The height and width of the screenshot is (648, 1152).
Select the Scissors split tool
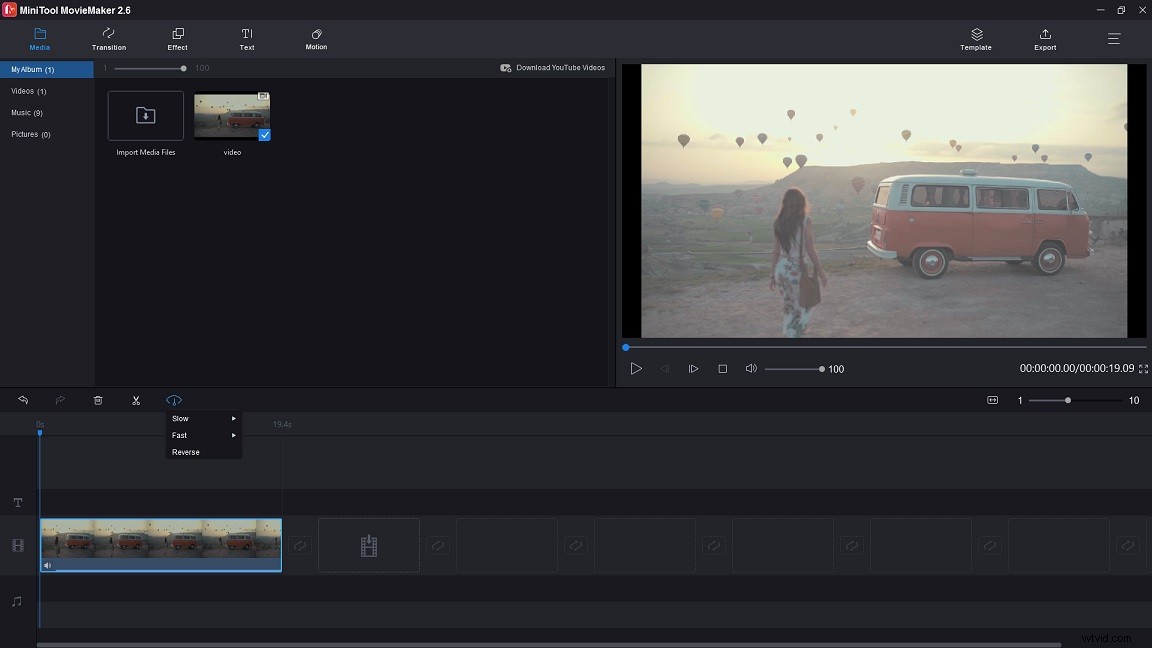point(136,400)
